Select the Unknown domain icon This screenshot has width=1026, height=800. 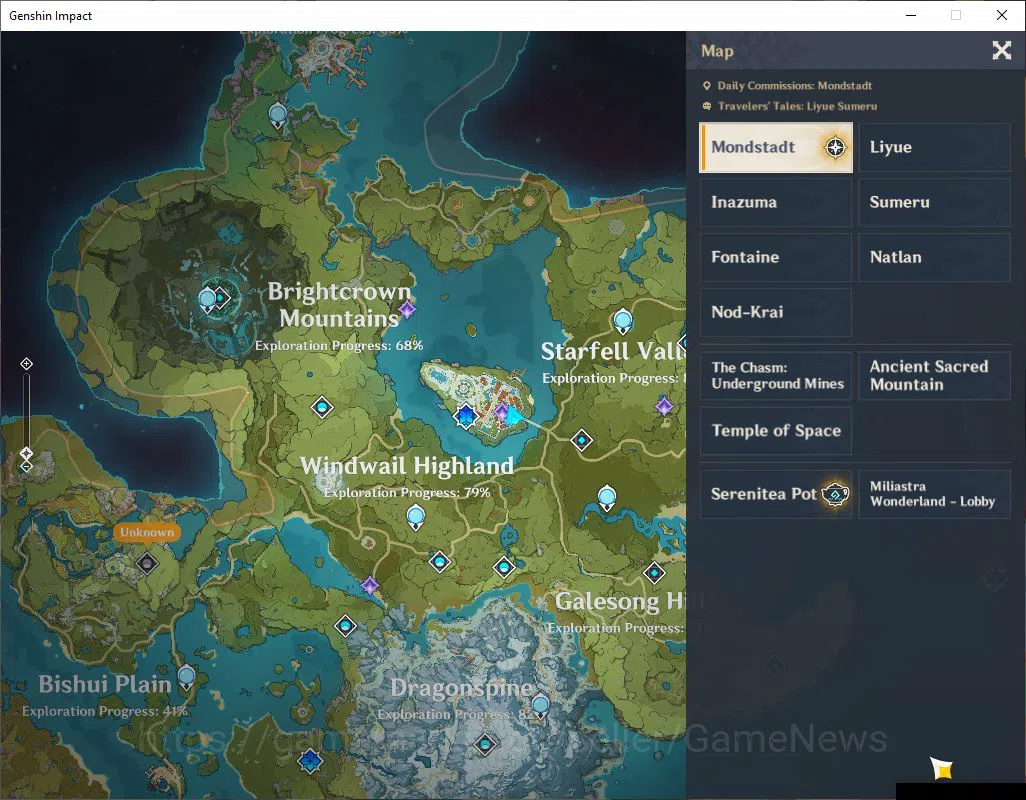point(147,563)
